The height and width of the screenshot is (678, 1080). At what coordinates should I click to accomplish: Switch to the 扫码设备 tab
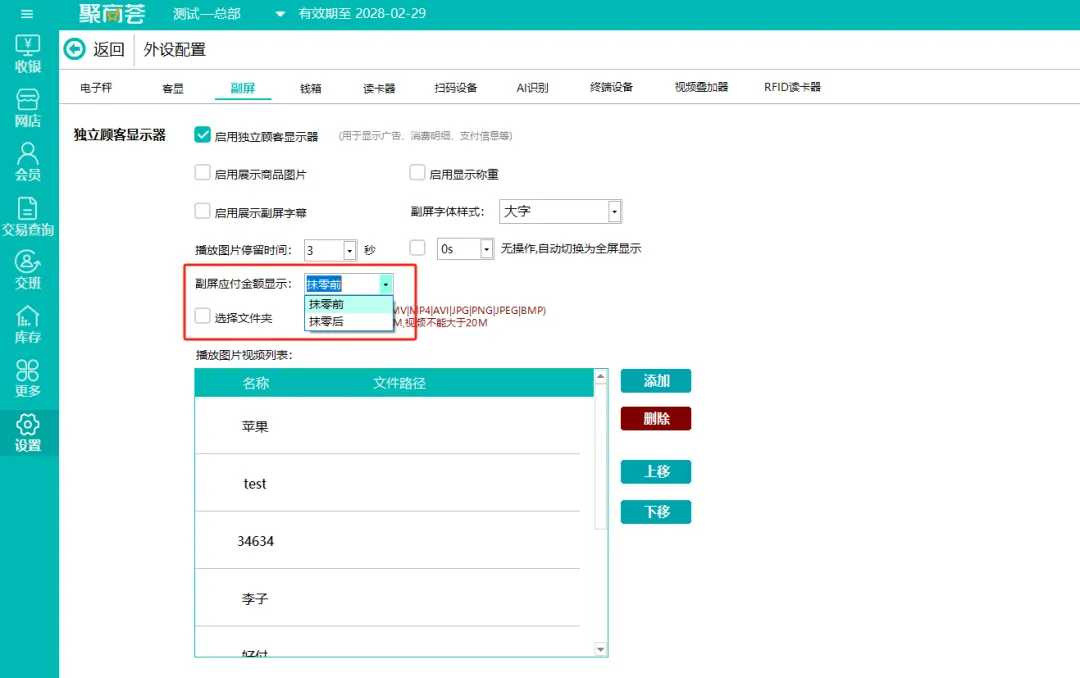tap(455, 88)
